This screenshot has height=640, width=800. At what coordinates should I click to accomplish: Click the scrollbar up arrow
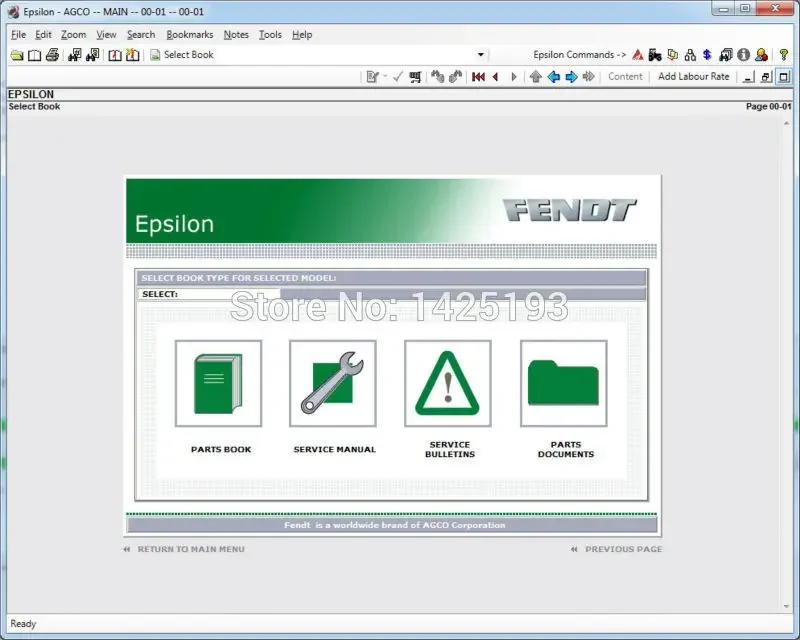coord(786,124)
